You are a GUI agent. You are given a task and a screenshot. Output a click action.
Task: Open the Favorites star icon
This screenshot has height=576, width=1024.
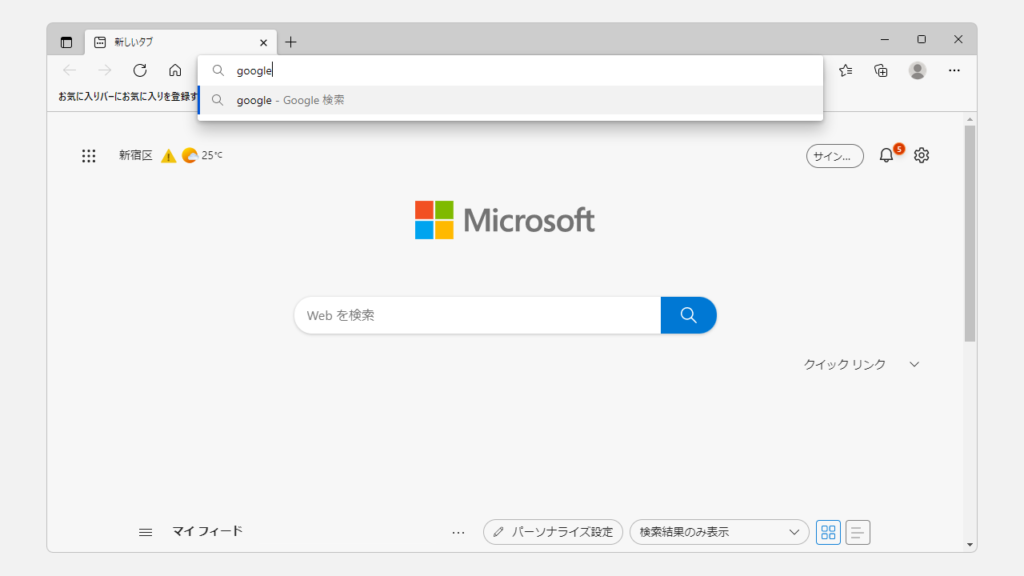[x=846, y=70]
